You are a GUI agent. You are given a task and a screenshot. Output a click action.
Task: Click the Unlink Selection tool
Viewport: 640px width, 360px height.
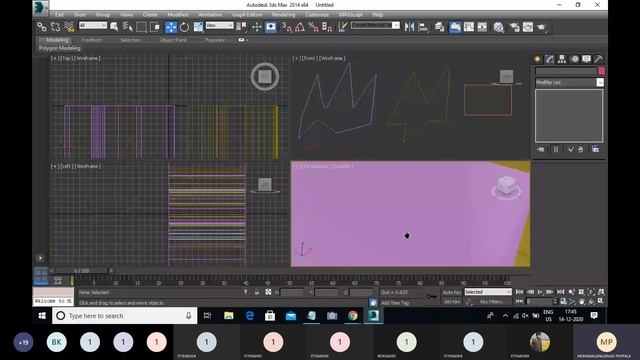pyautogui.click(x=55, y=27)
